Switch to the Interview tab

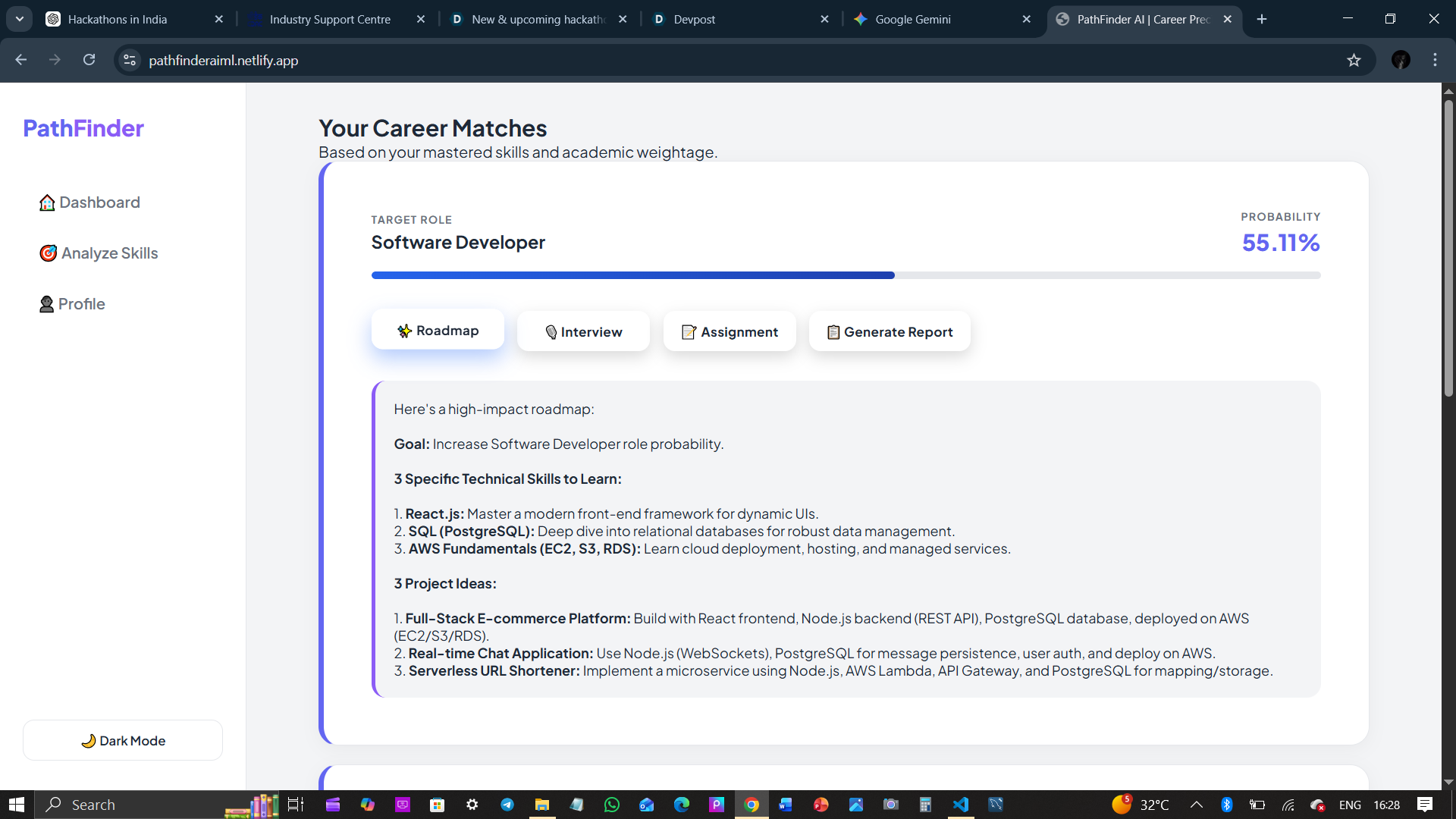pyautogui.click(x=583, y=331)
